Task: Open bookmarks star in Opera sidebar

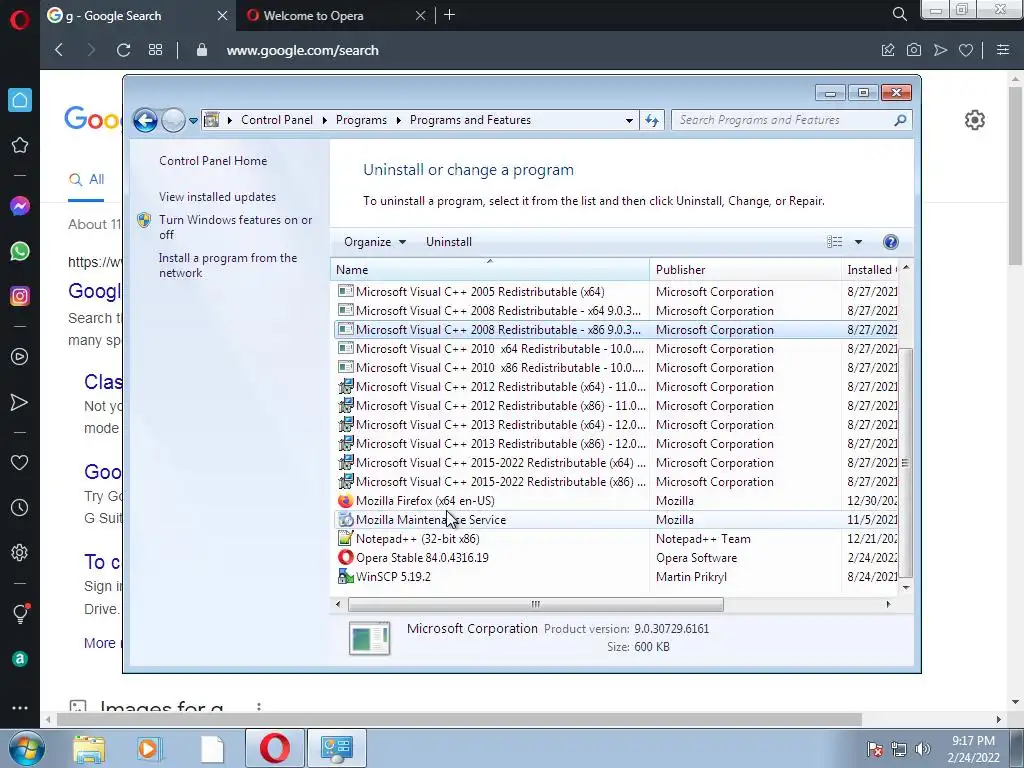Action: [x=20, y=145]
